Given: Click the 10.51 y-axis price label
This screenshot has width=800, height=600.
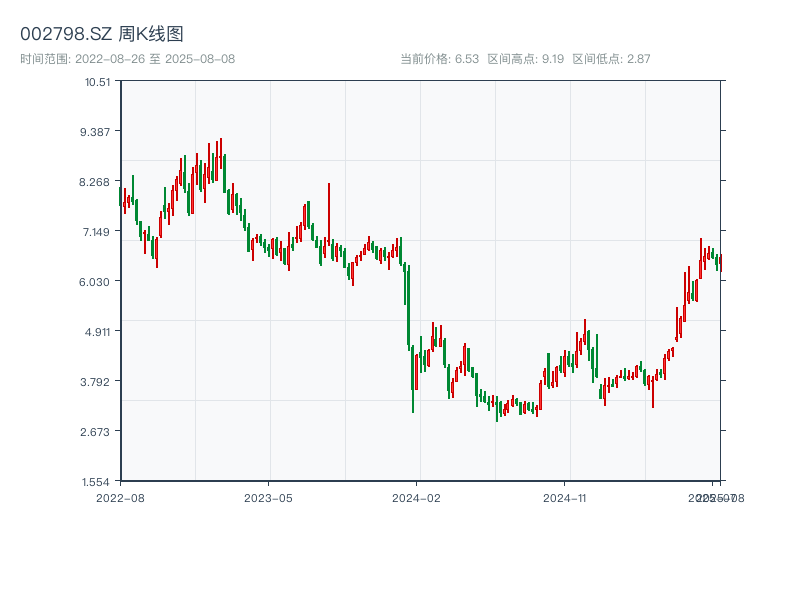Looking at the screenshot, I should pyautogui.click(x=97, y=82).
